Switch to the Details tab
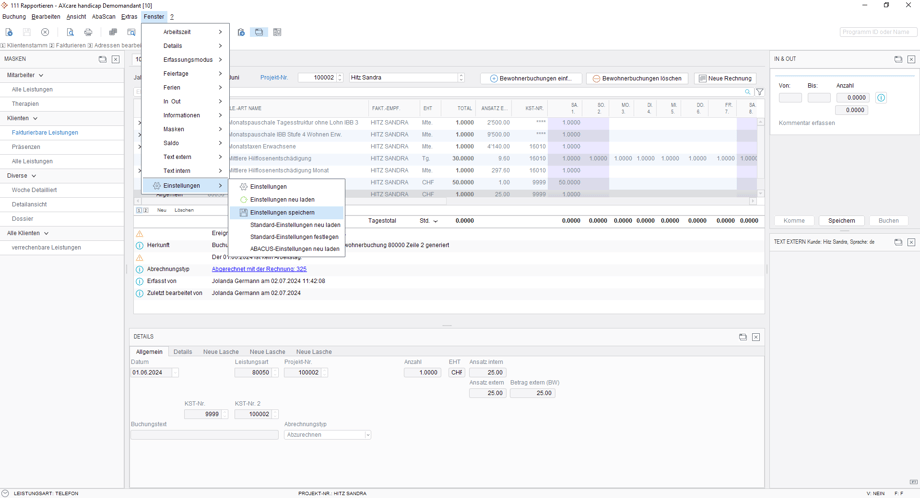 182,352
